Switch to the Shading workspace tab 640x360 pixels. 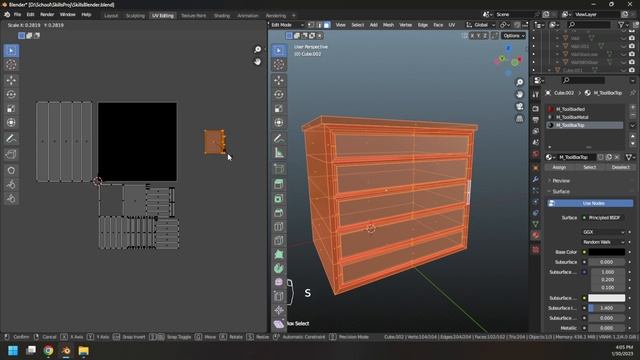click(222, 16)
